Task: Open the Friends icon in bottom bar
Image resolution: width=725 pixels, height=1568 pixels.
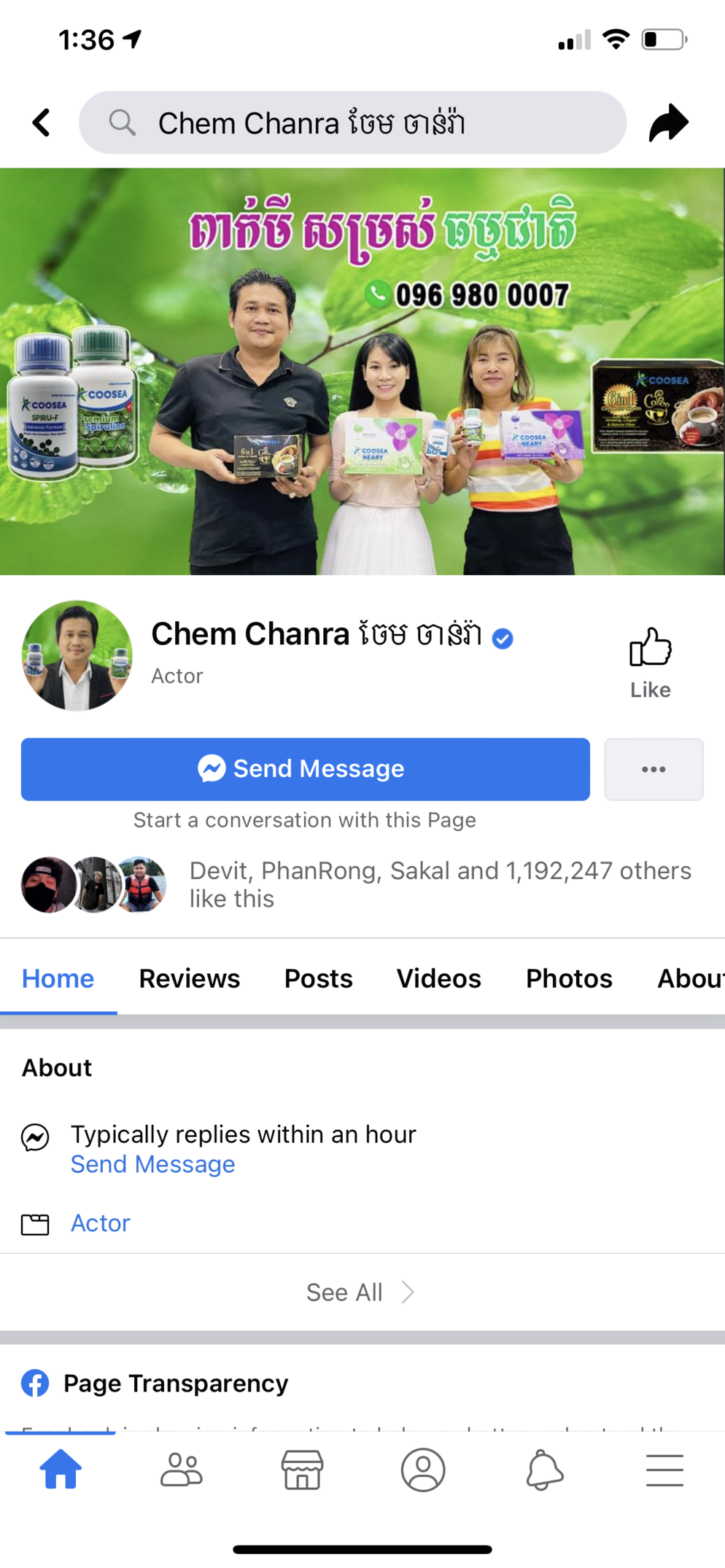Action: click(x=181, y=1470)
